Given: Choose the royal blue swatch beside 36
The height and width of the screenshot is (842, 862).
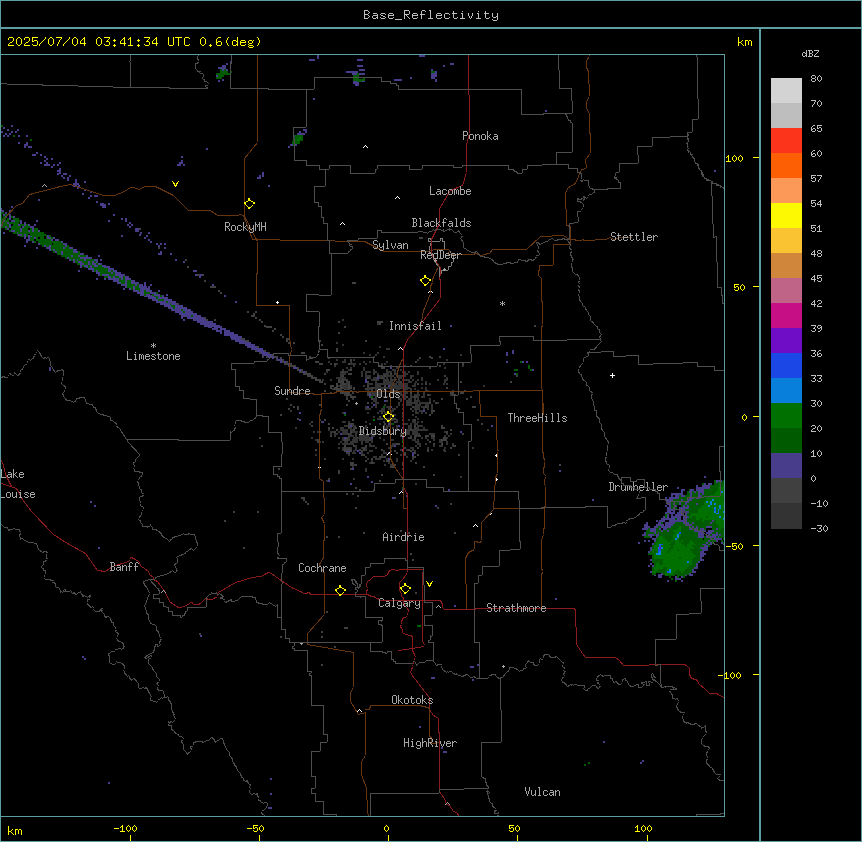Looking at the screenshot, I should [x=786, y=365].
